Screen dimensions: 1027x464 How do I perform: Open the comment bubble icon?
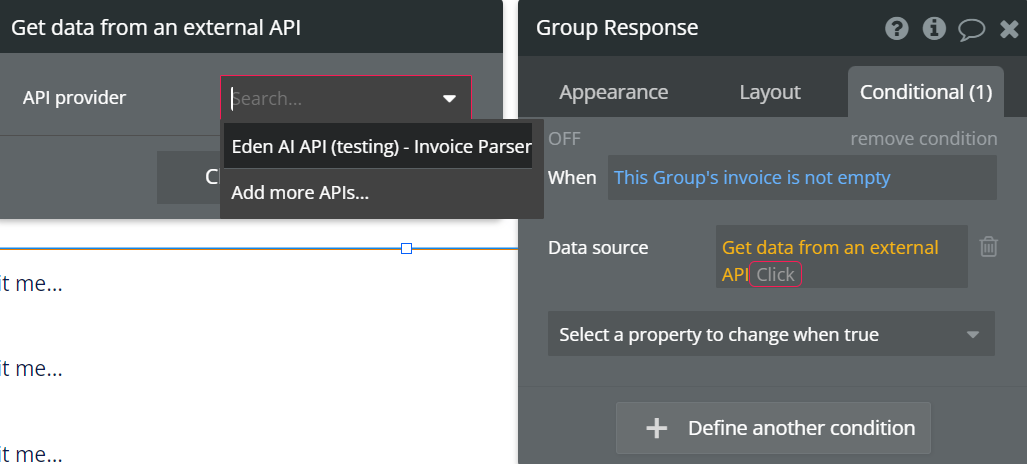[x=971, y=29]
